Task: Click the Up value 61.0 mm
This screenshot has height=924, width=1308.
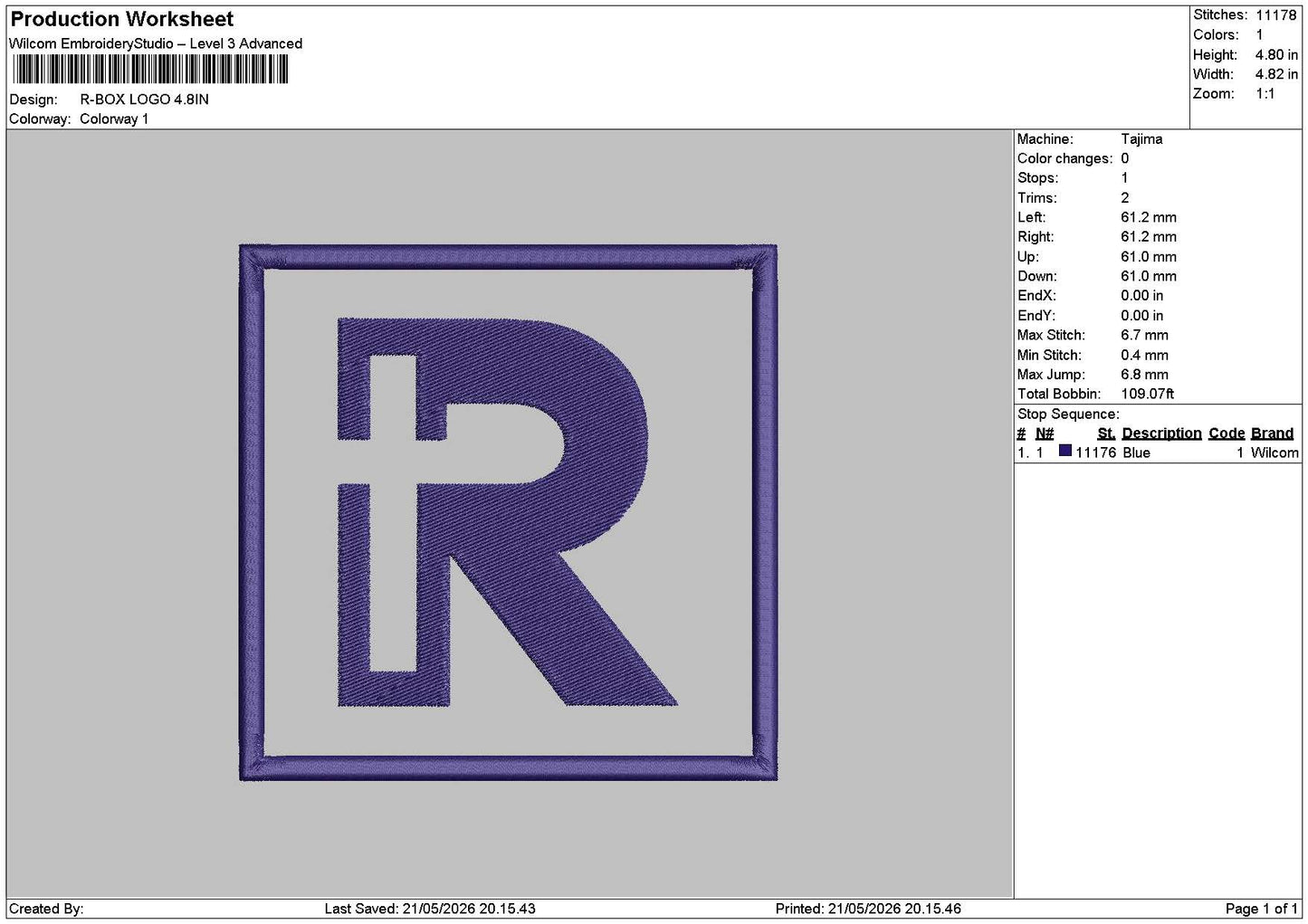Action: tap(1149, 257)
